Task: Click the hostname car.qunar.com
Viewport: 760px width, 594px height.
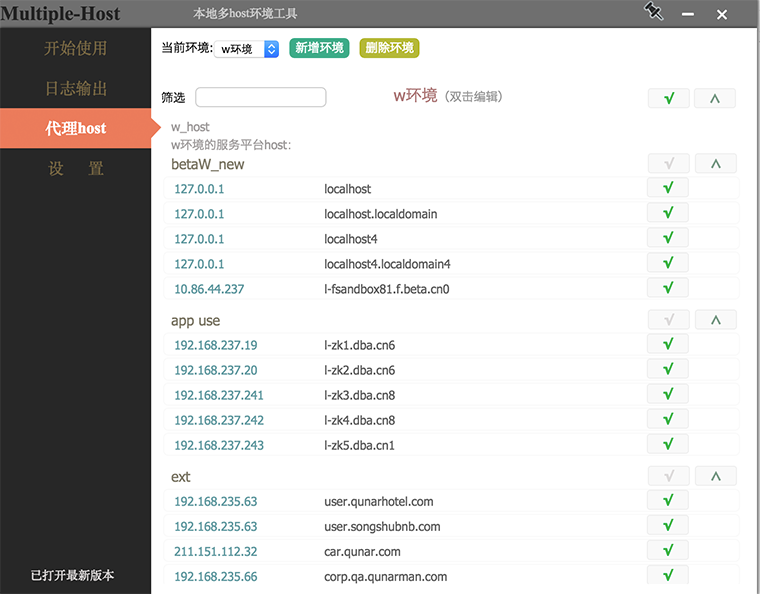Action: 362,552
